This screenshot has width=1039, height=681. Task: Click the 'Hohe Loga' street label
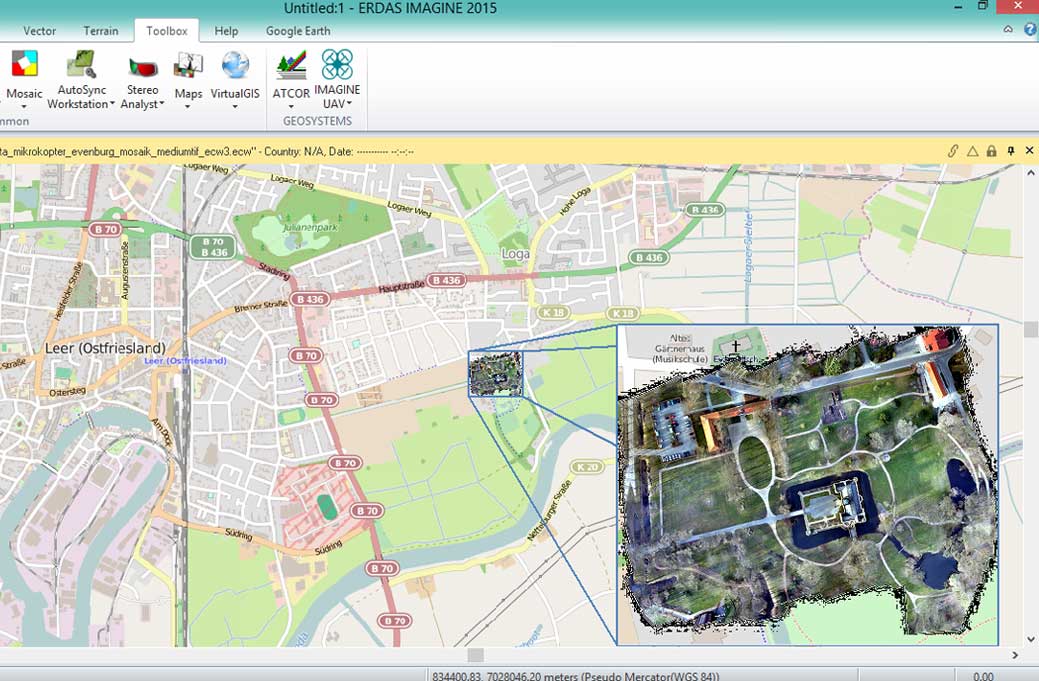574,201
